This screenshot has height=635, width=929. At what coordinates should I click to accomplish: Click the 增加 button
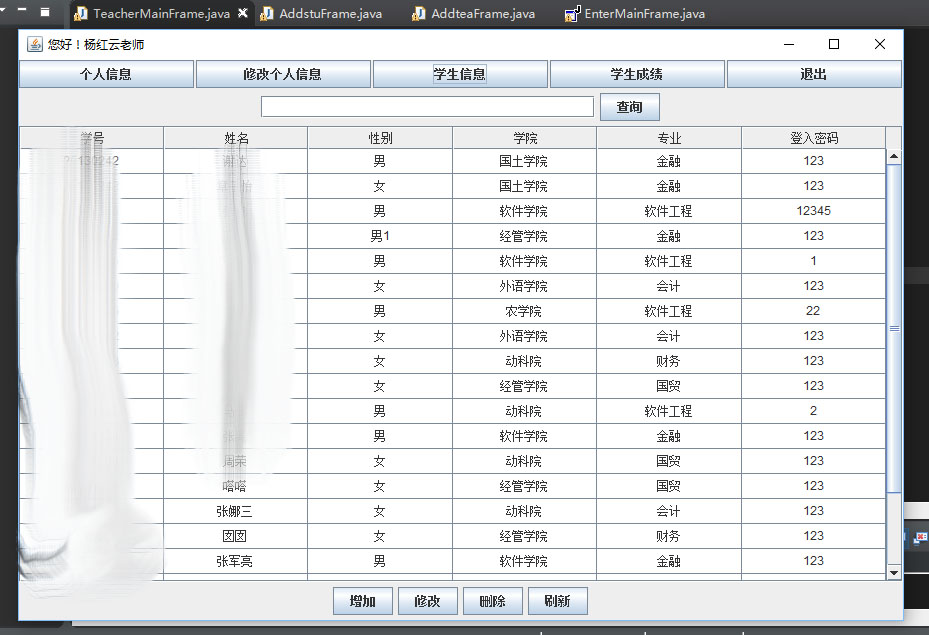tap(363, 601)
